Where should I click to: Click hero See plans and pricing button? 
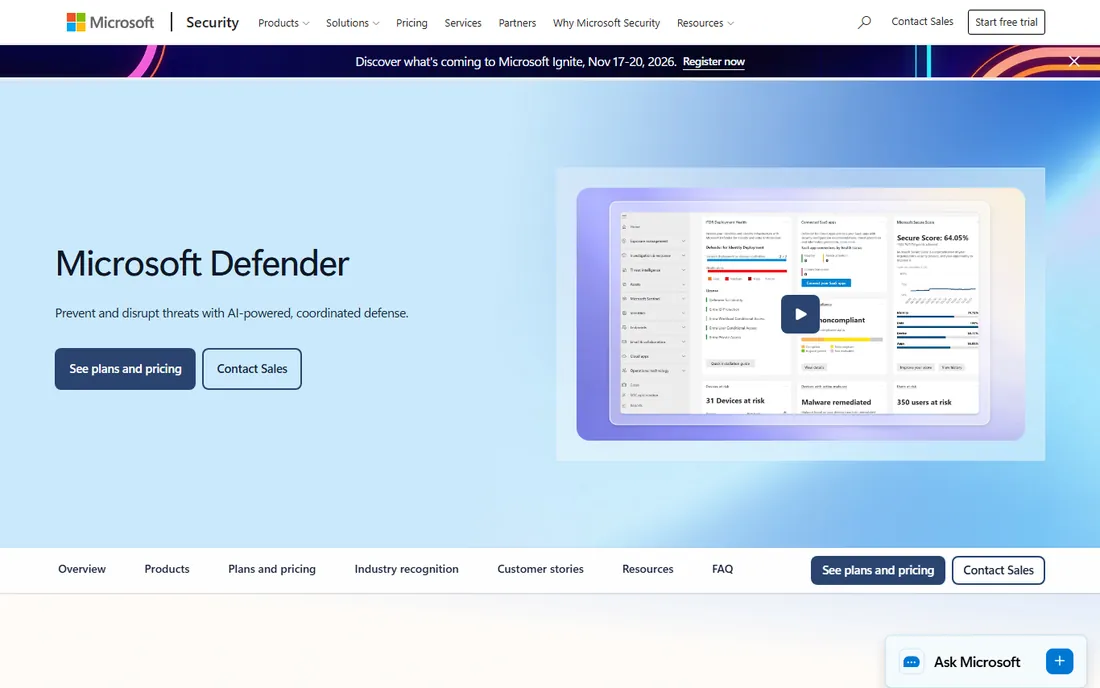point(125,369)
